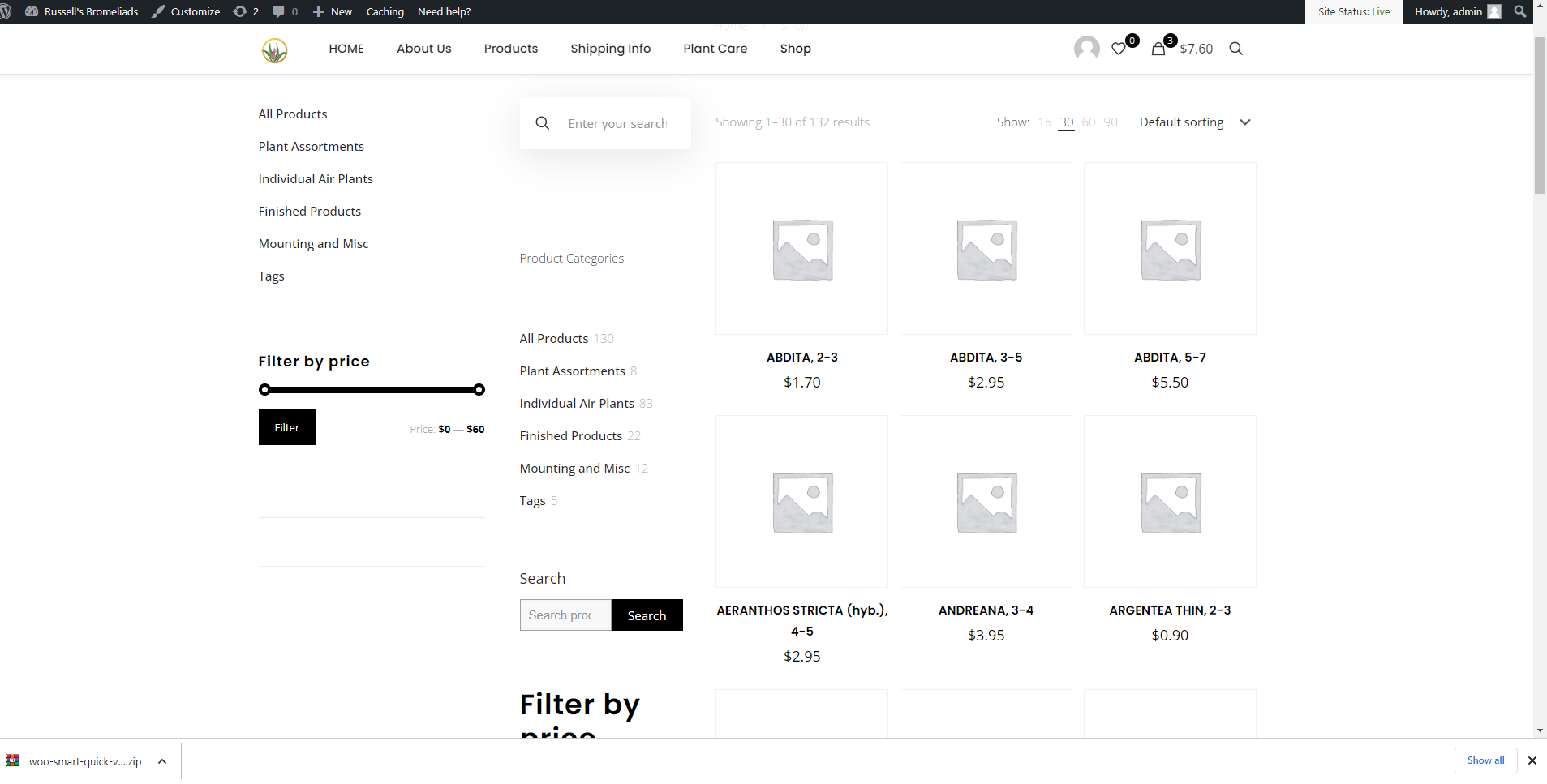Viewport: 1547px width, 784px height.
Task: Navigate to the HOME page
Action: click(346, 49)
